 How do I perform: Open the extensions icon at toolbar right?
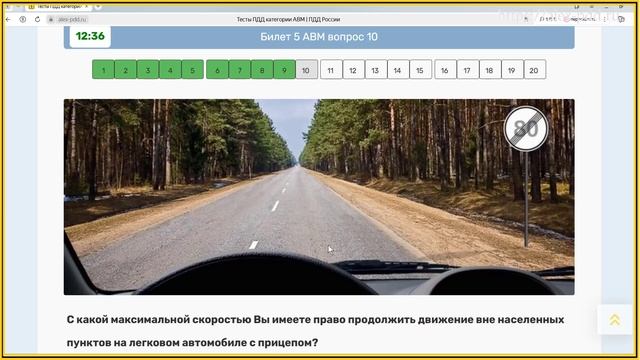tap(621, 19)
